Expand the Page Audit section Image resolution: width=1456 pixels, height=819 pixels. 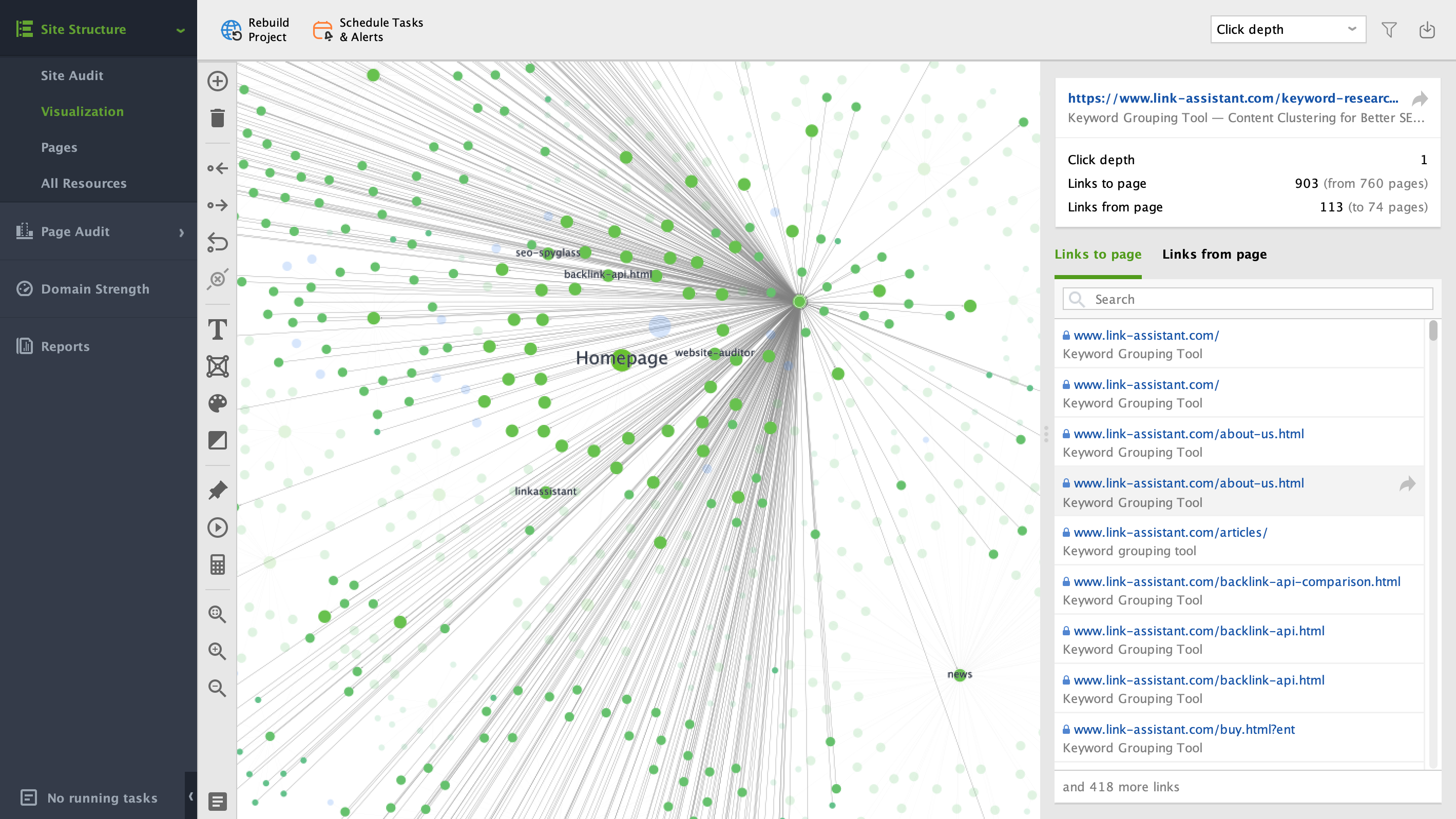(x=181, y=232)
